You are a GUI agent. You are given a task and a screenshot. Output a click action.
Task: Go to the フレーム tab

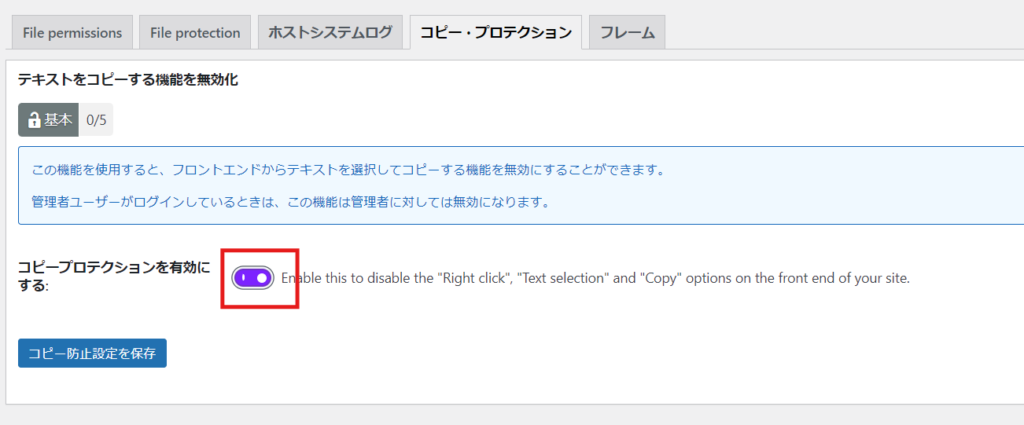tap(627, 32)
